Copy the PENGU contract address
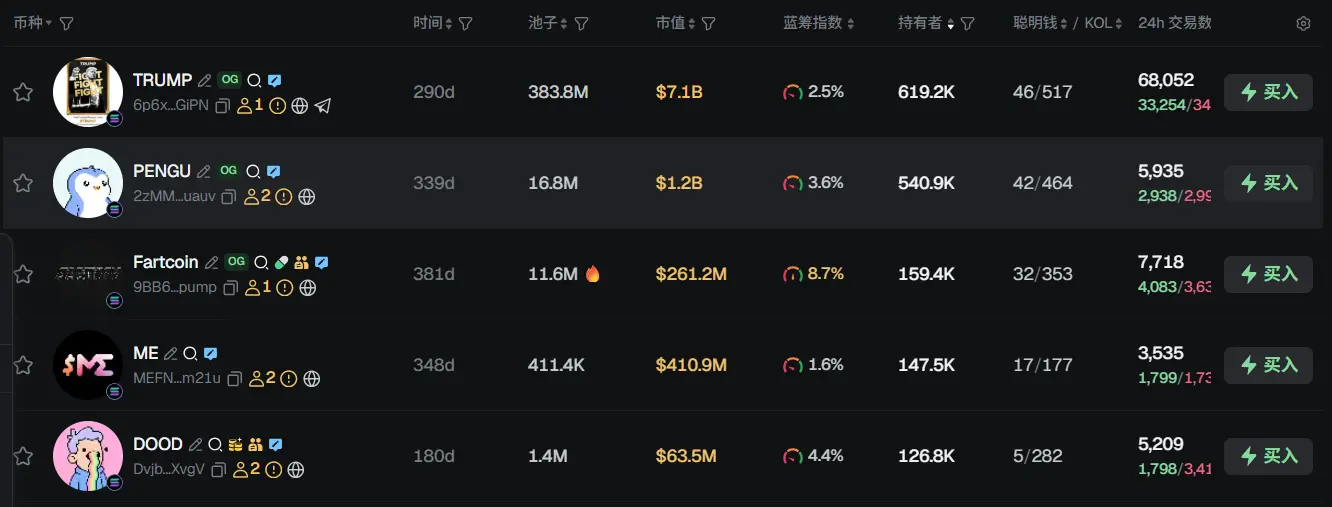Viewport: 1332px width, 507px height. (x=228, y=197)
